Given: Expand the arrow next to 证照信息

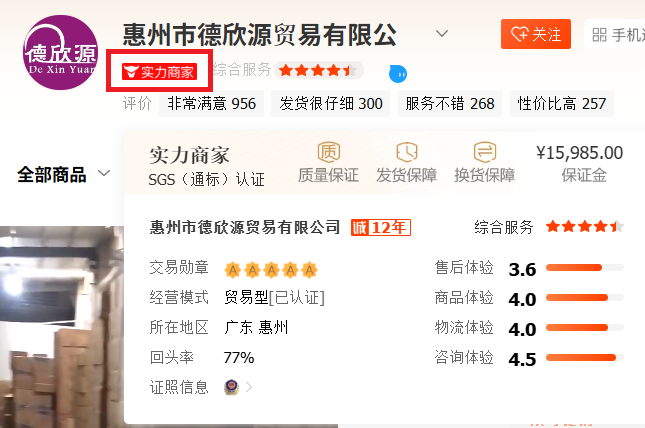Looking at the screenshot, I should point(248,387).
